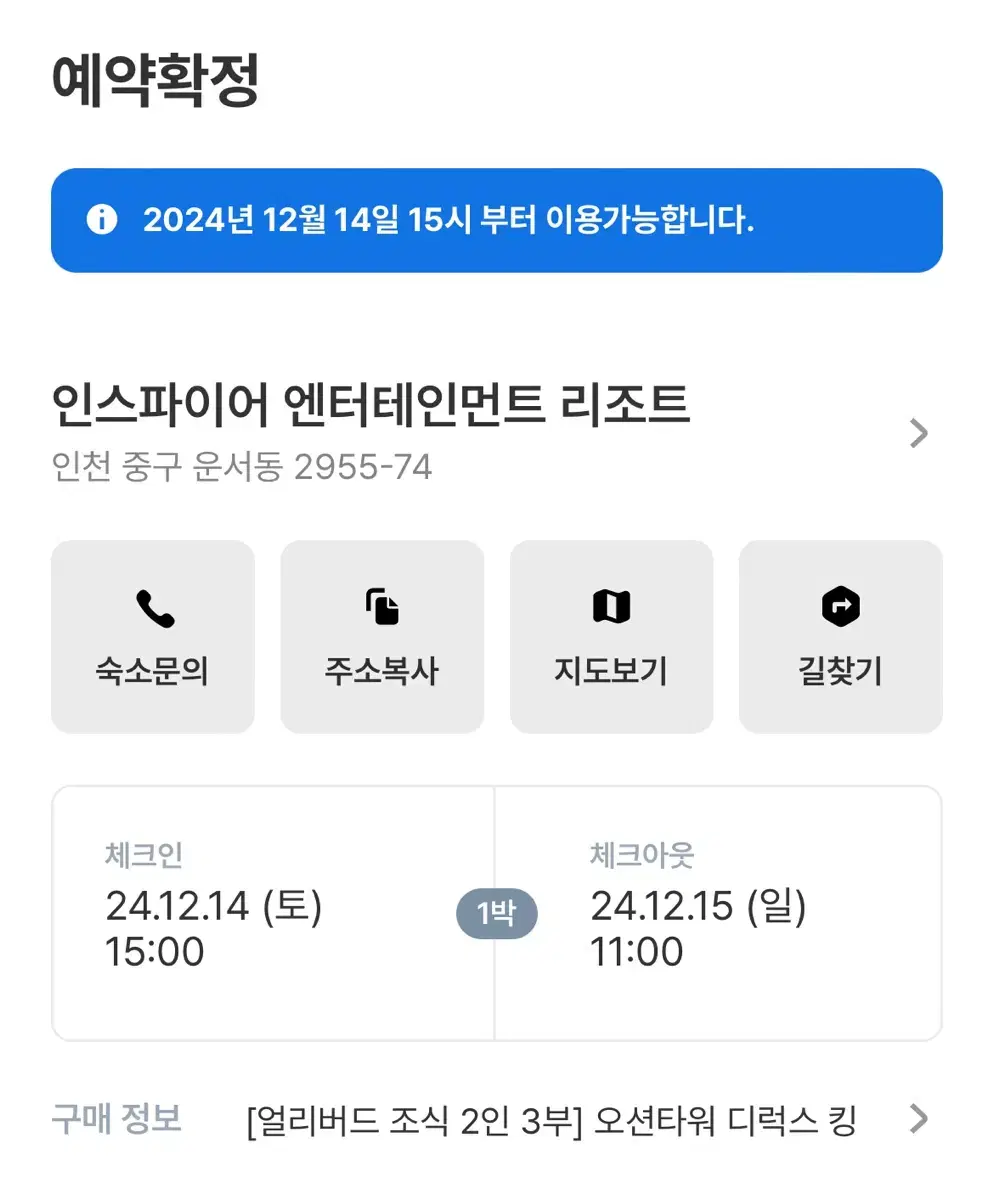Screen dimensions: 994x1200
Task: Click the 주소복사 button label
Action: [382, 671]
